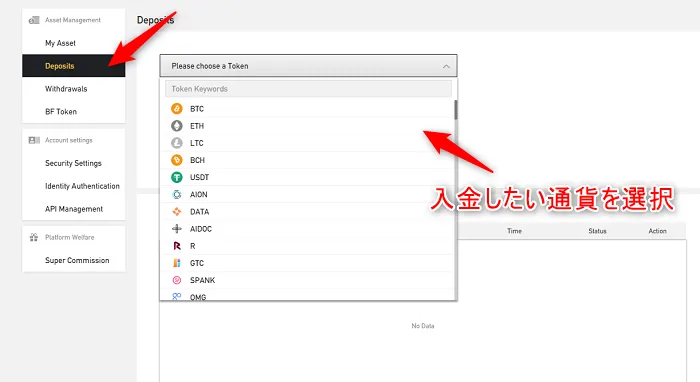
Task: Choose SPANK from the token list
Action: 308,280
